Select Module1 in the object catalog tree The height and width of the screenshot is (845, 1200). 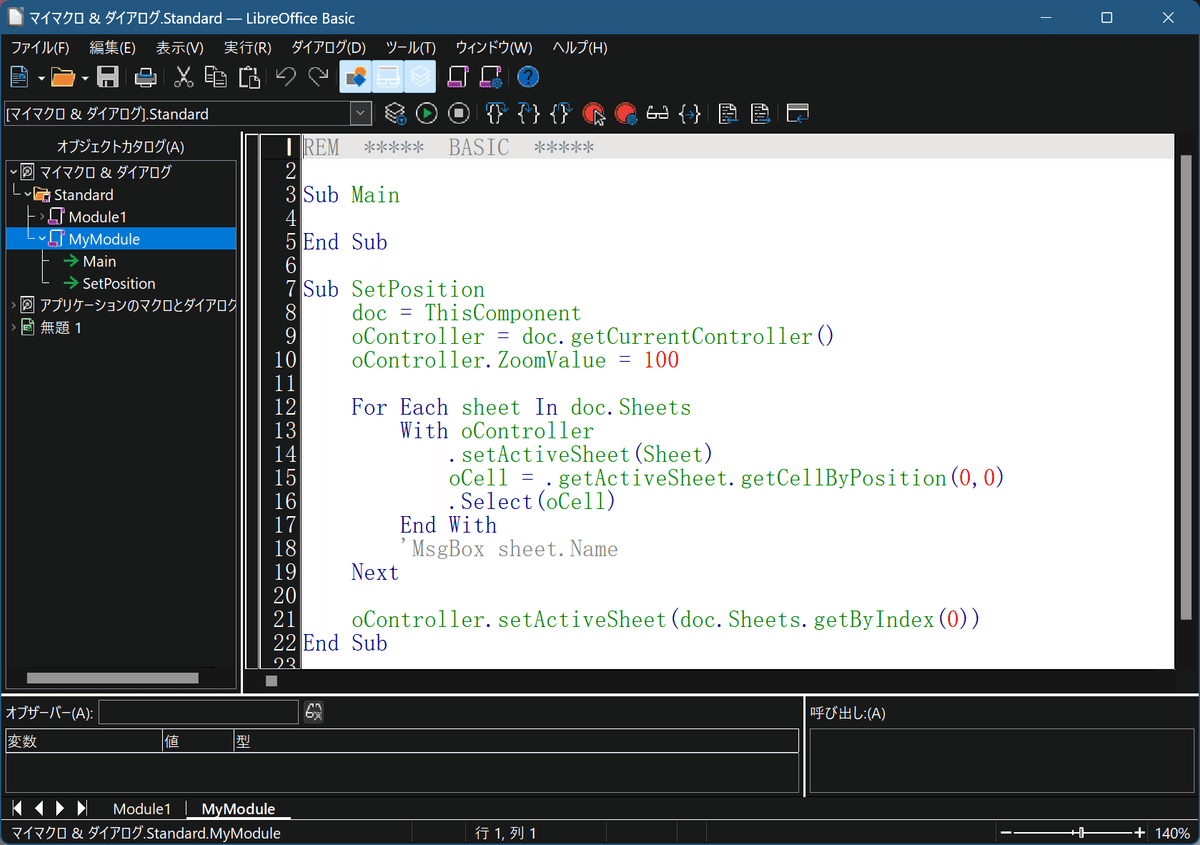97,217
